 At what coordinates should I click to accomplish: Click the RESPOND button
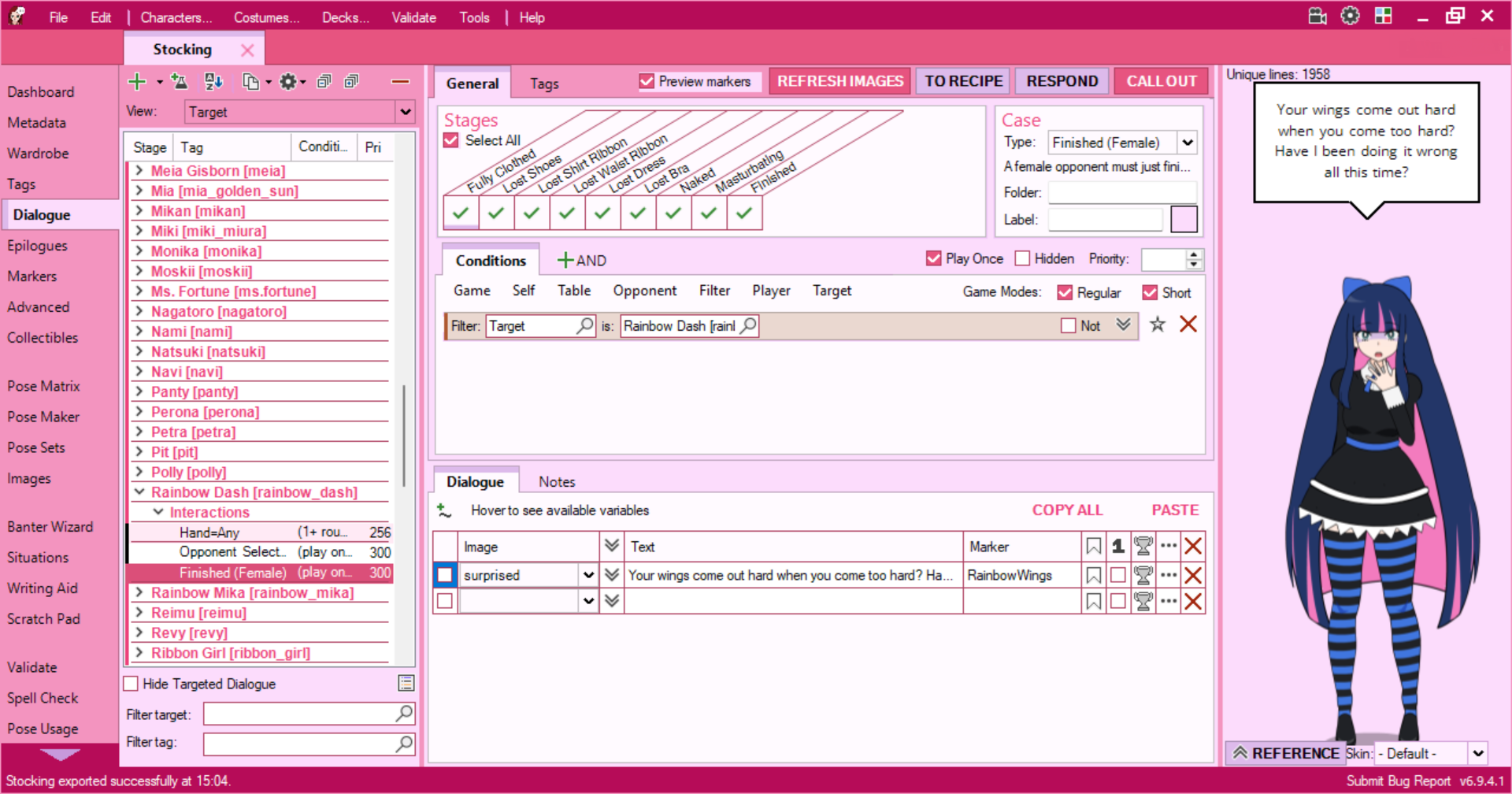click(1062, 81)
